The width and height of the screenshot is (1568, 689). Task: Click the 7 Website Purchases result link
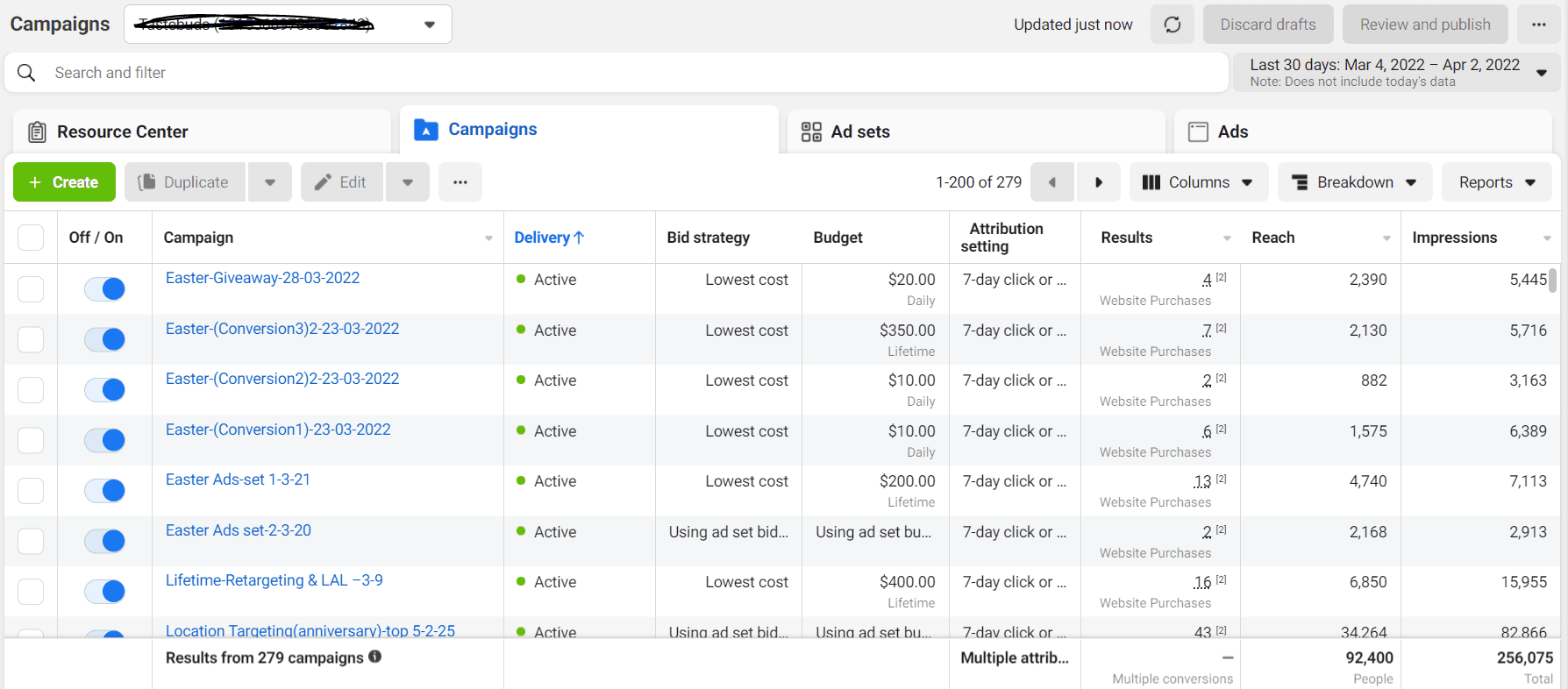coord(1208,330)
